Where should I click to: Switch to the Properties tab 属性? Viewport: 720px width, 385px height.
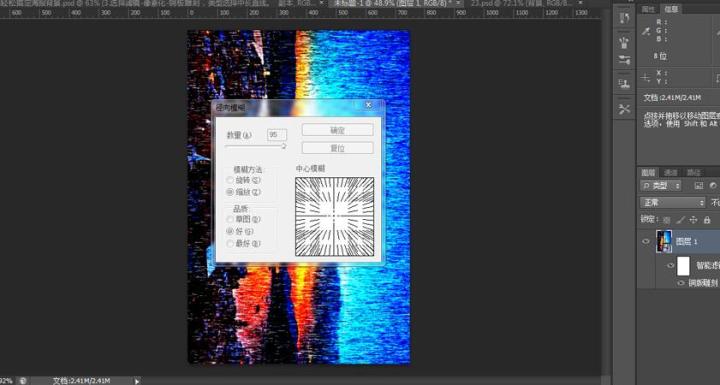pyautogui.click(x=648, y=9)
